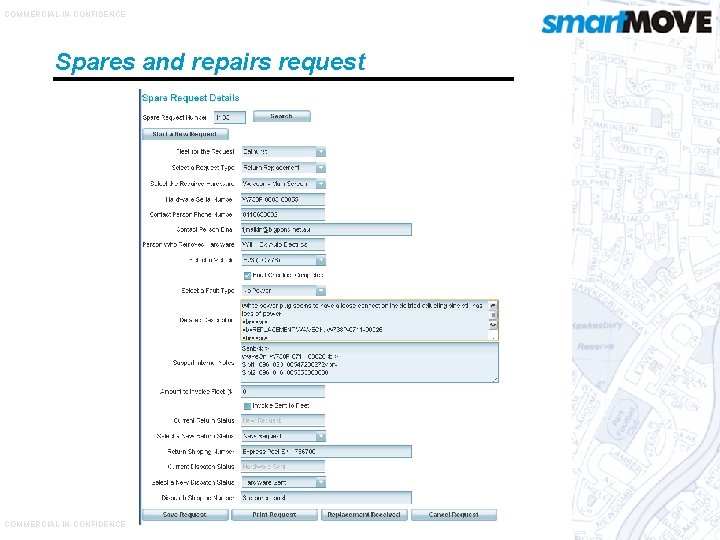720x540 pixels.
Task: Click the Spare Request Details heading
Action: [x=191, y=98]
